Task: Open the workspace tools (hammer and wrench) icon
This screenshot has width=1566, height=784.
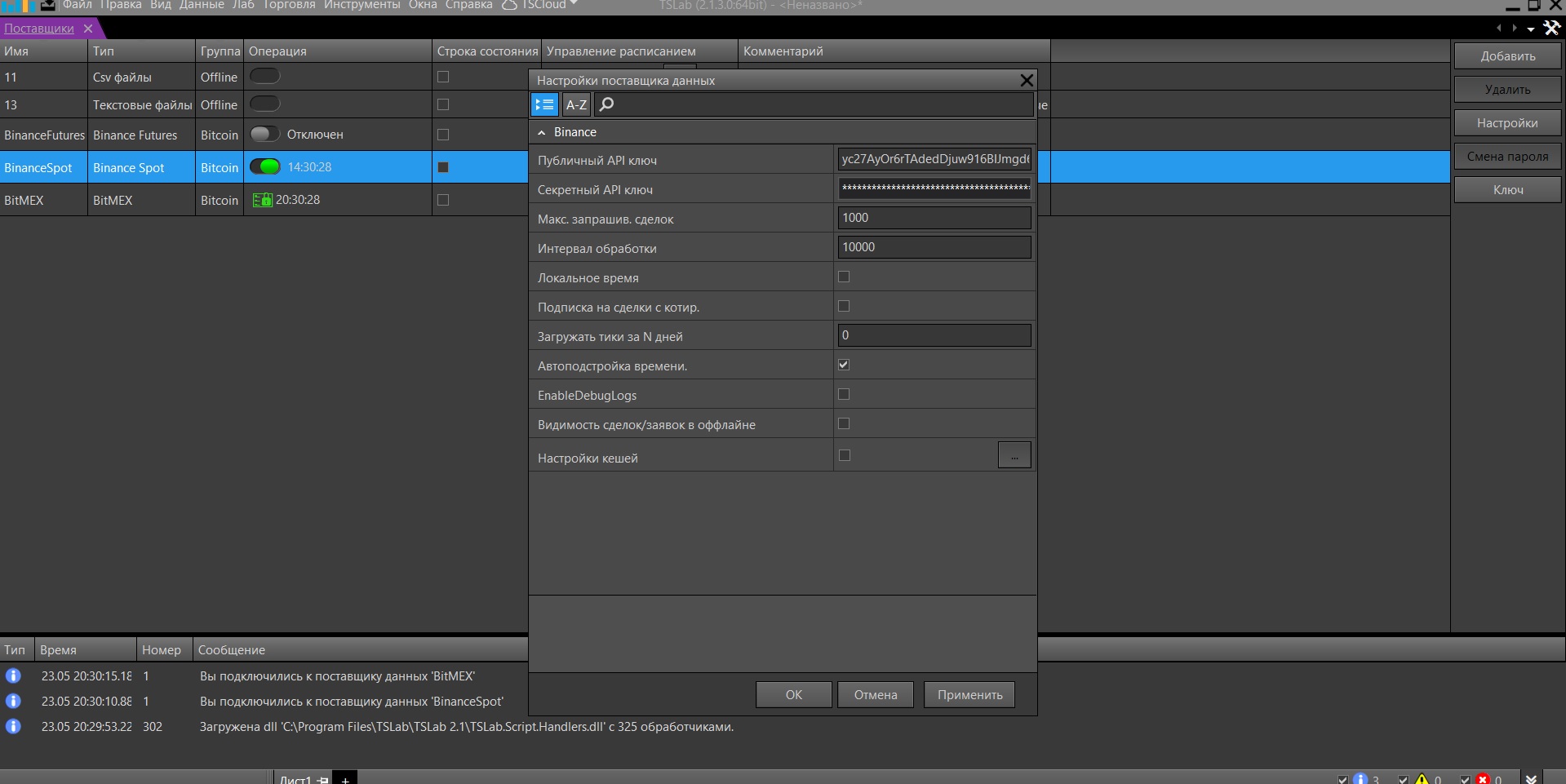Action: coord(1551,28)
